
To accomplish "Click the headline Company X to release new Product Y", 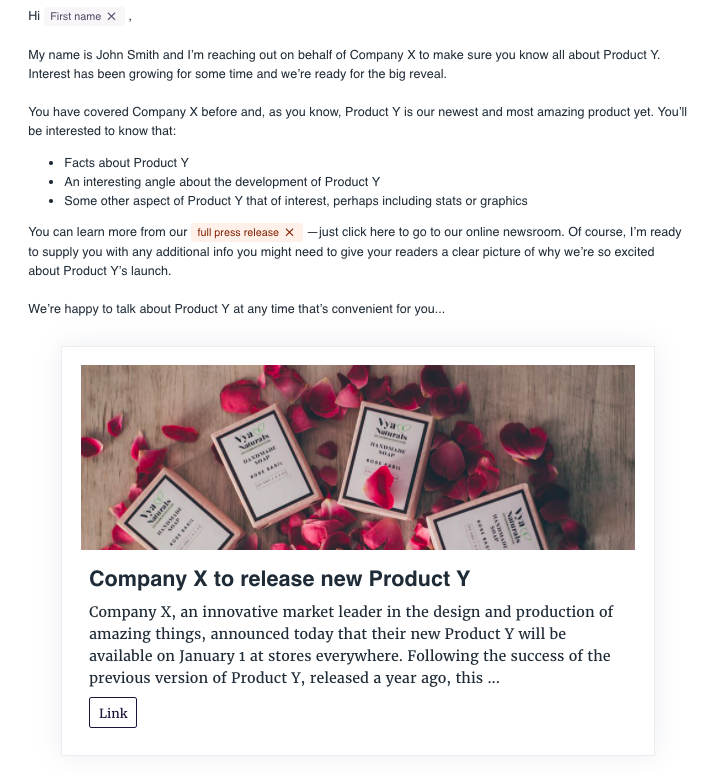I will (279, 579).
